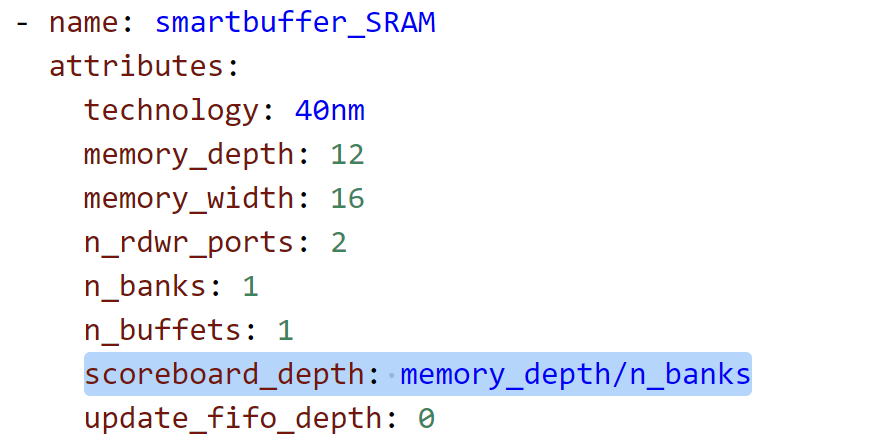Screen dimensions: 877x445
Task: Click the technology key
Action: point(171,111)
